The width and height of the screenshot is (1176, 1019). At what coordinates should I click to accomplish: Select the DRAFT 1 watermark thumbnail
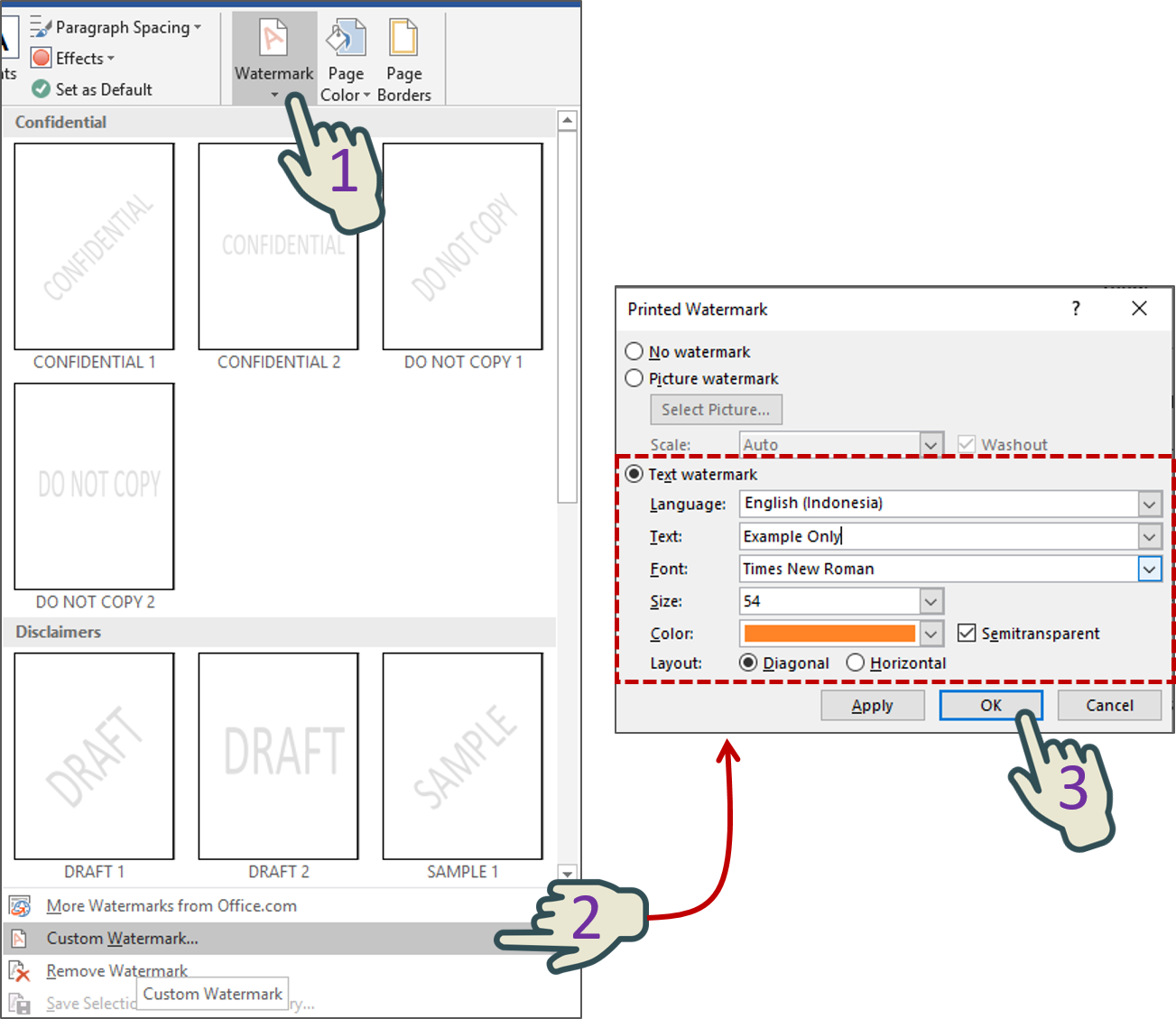coord(94,756)
